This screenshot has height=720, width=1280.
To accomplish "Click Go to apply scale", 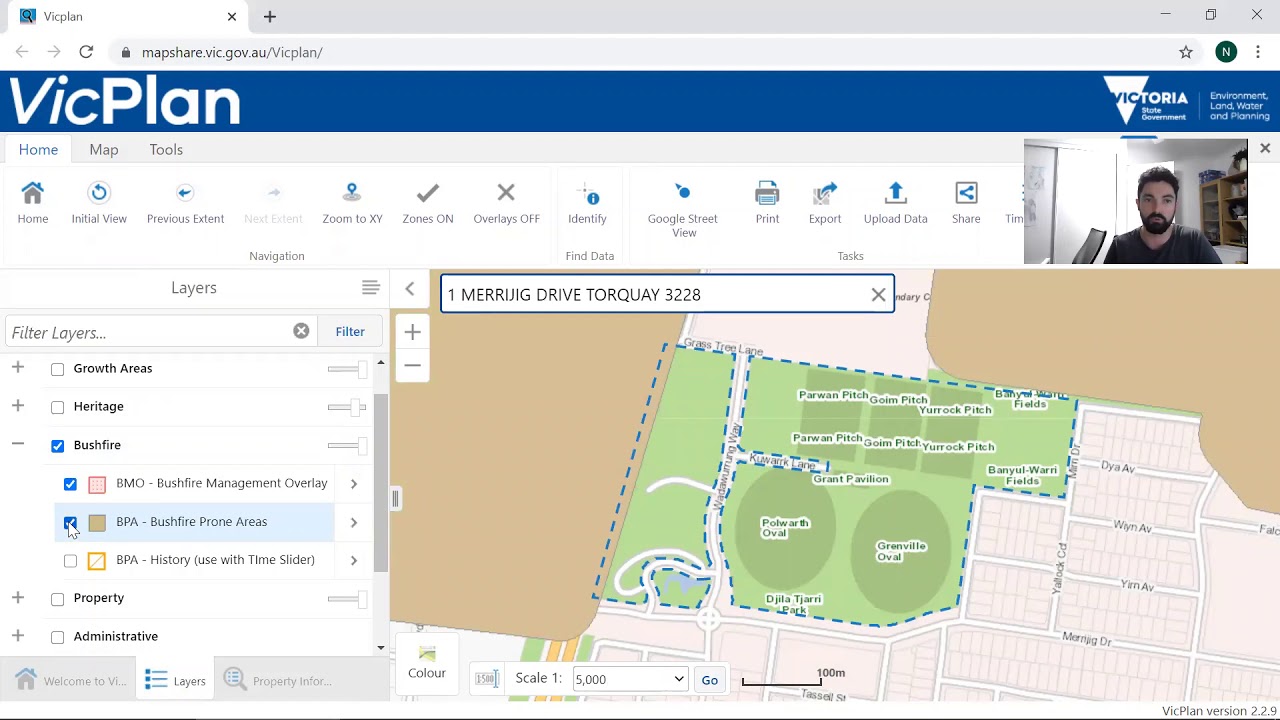I will coord(709,680).
